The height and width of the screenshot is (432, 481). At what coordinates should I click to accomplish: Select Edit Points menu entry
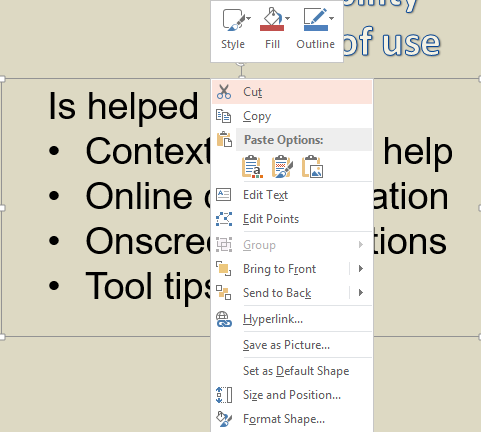[292, 219]
